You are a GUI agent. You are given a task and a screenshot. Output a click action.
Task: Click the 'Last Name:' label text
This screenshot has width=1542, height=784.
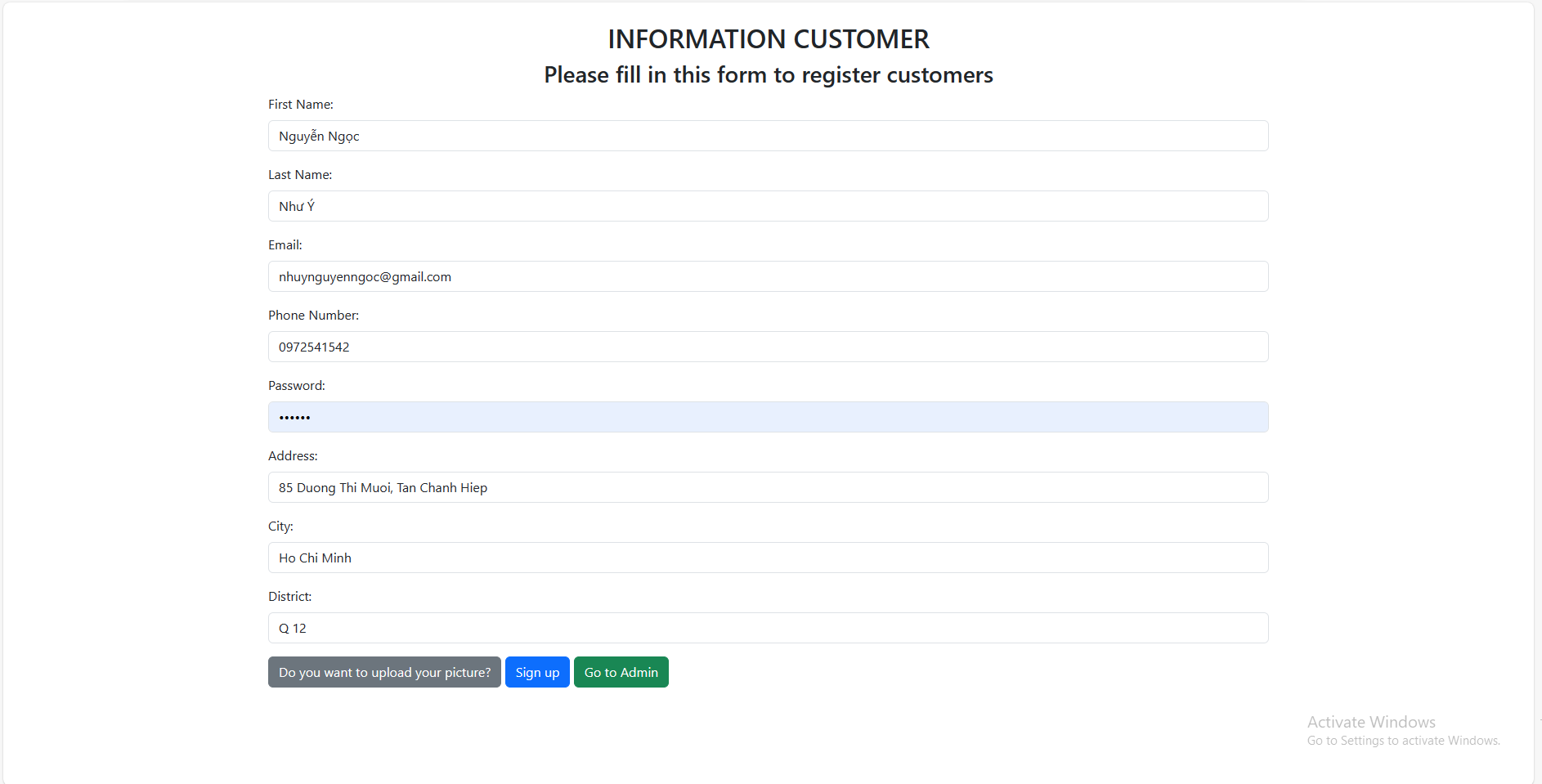coord(299,175)
